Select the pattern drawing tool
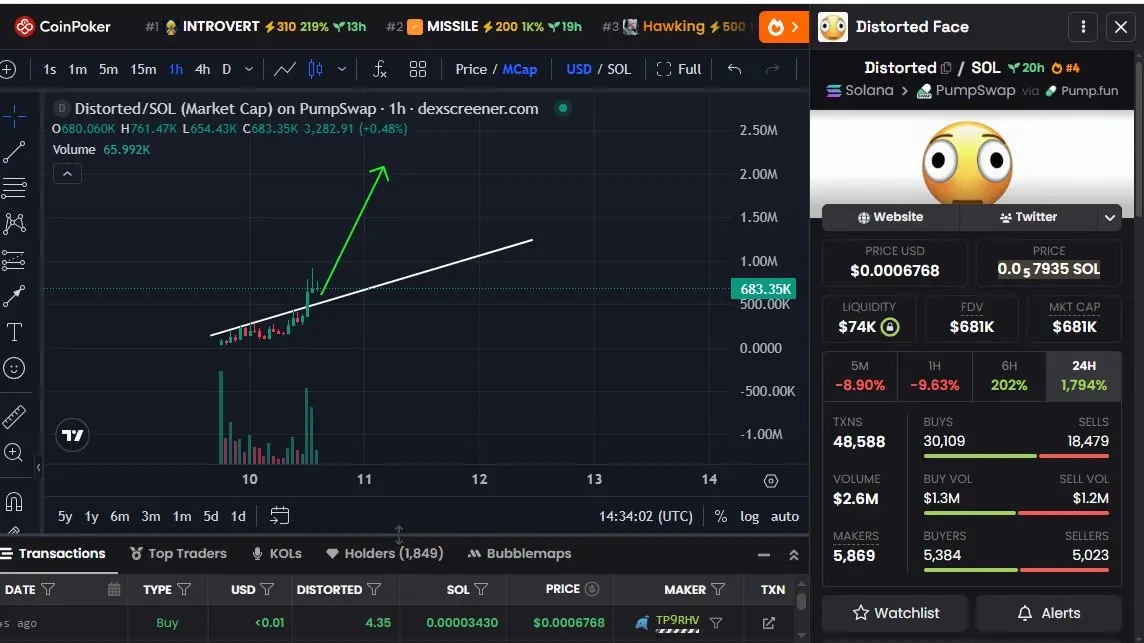The height and width of the screenshot is (643, 1144). (x=14, y=223)
